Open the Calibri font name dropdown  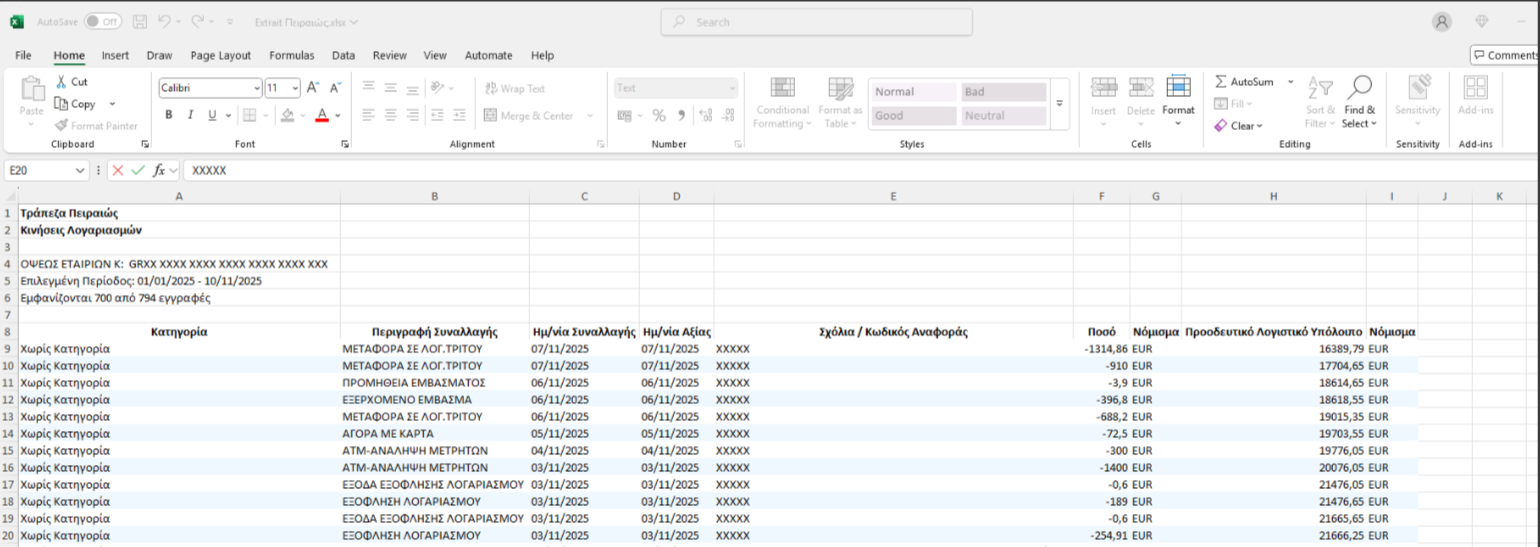[x=257, y=88]
